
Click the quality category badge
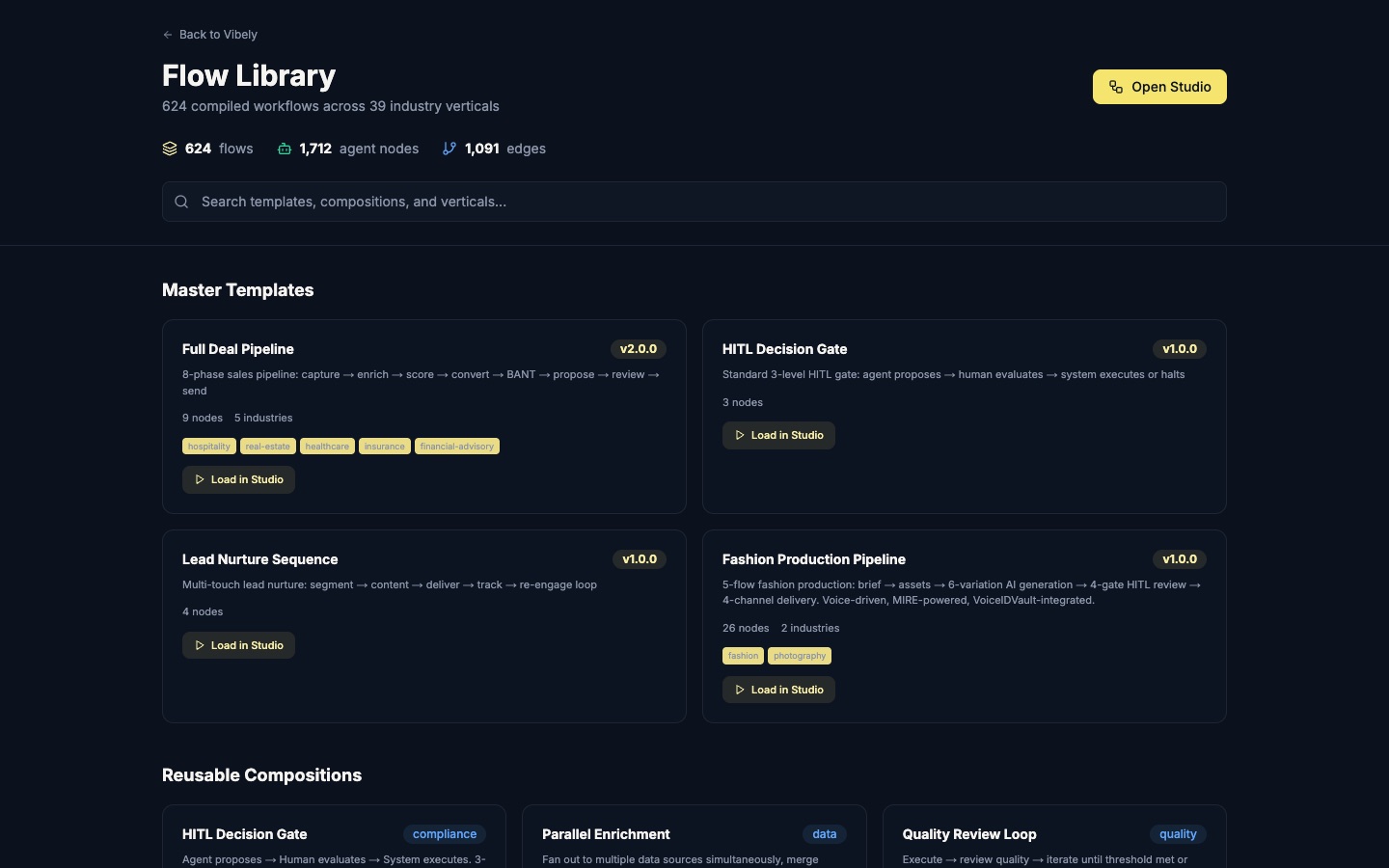(1178, 834)
